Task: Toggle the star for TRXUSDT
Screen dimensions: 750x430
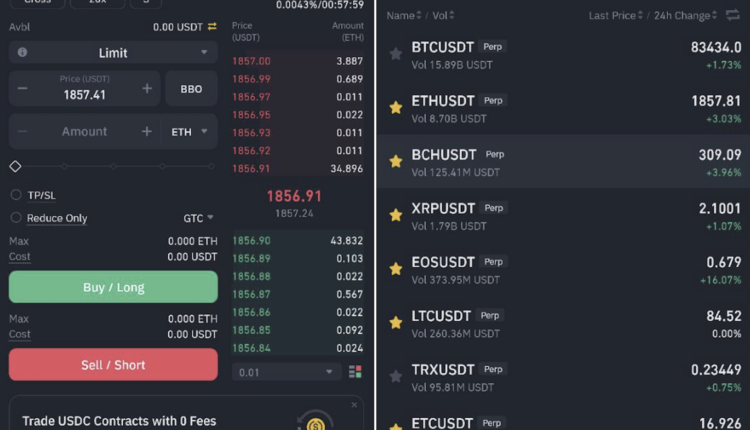Action: click(x=395, y=376)
